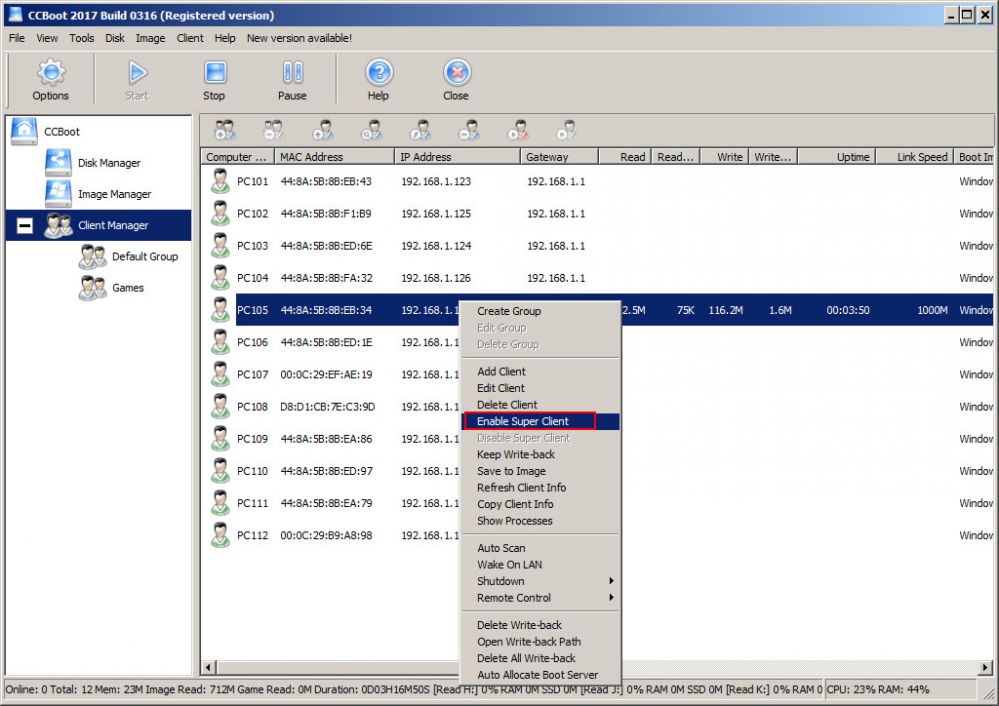Expand the Remote Control submenu
The image size is (999, 706).
tap(540, 598)
